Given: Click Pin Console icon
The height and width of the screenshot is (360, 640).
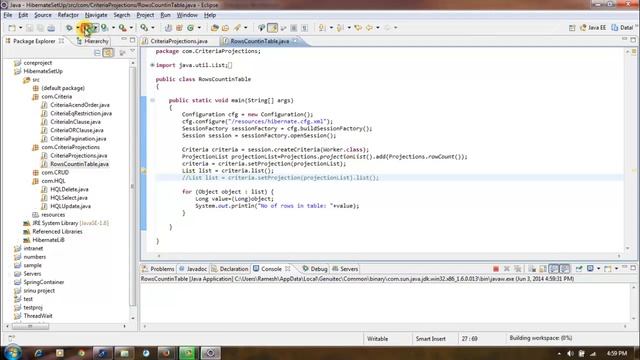Looking at the screenshot, I should tap(579, 269).
